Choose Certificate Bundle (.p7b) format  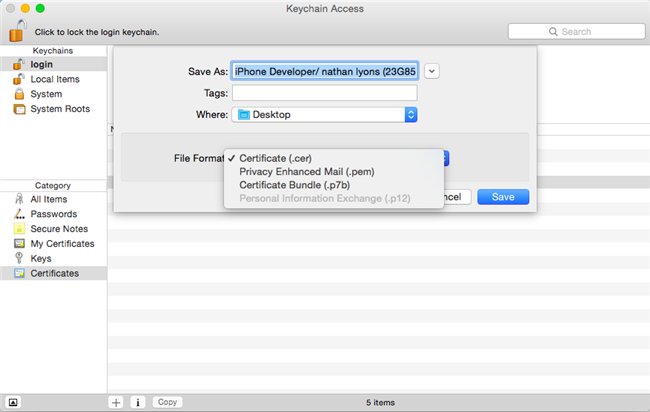[x=334, y=185]
